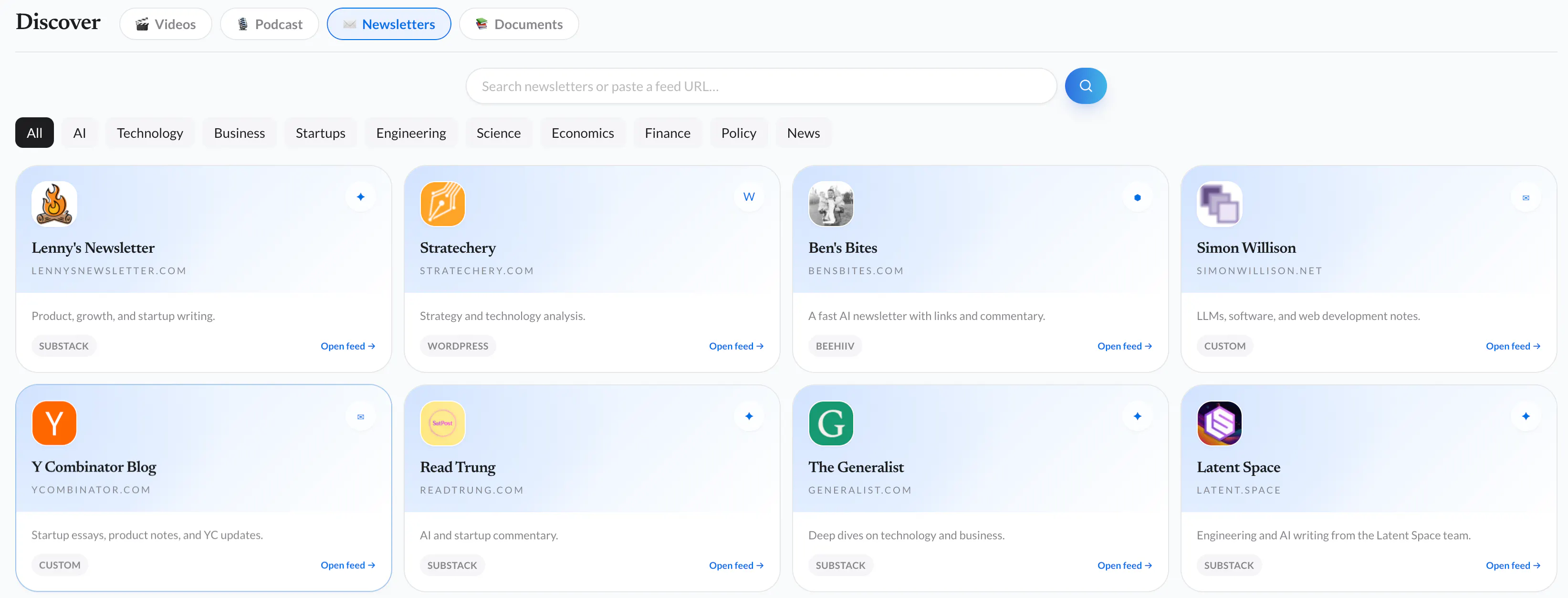
Task: Open the Y Combinator orange Y logo
Action: point(54,423)
